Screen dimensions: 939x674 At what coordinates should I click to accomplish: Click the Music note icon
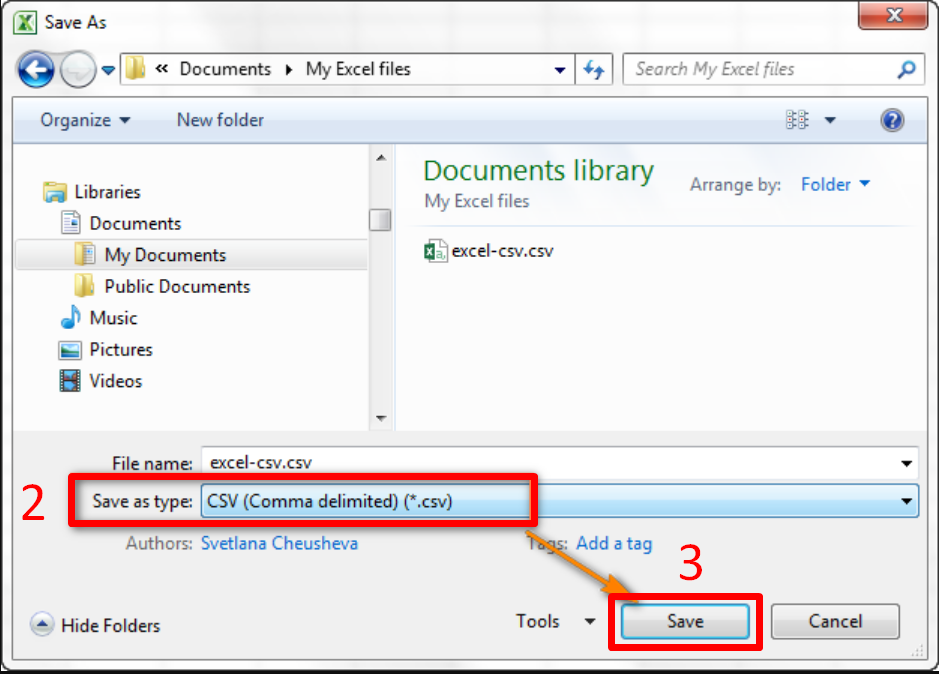point(71,318)
